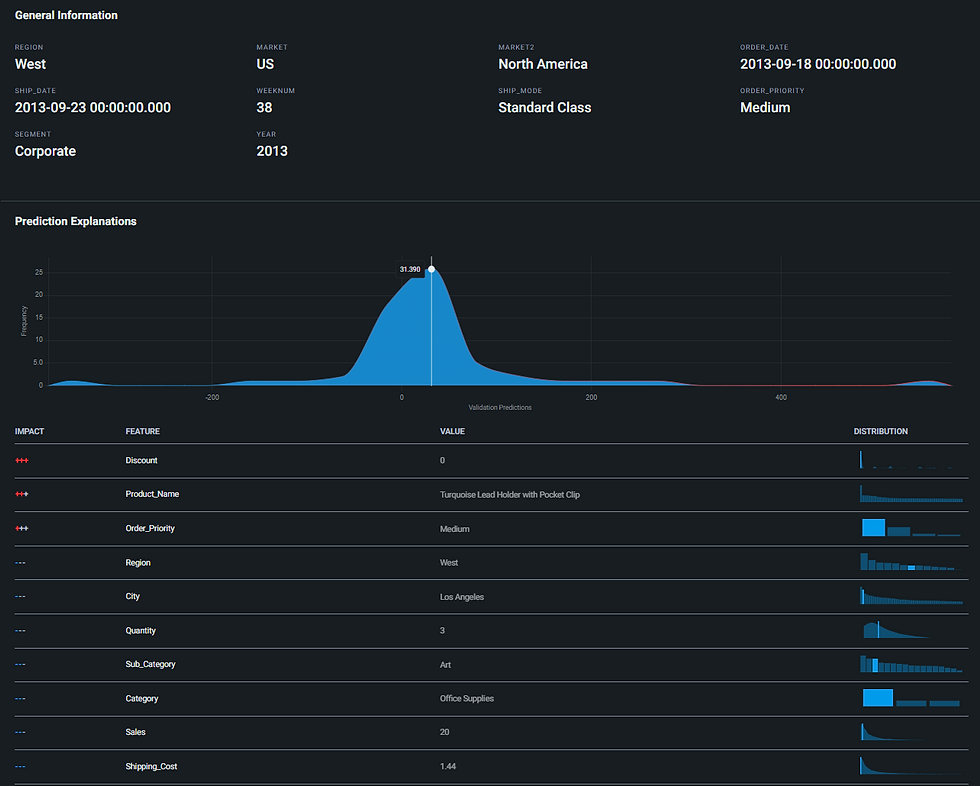980x786 pixels.
Task: Select the City feature name
Action: 132,597
